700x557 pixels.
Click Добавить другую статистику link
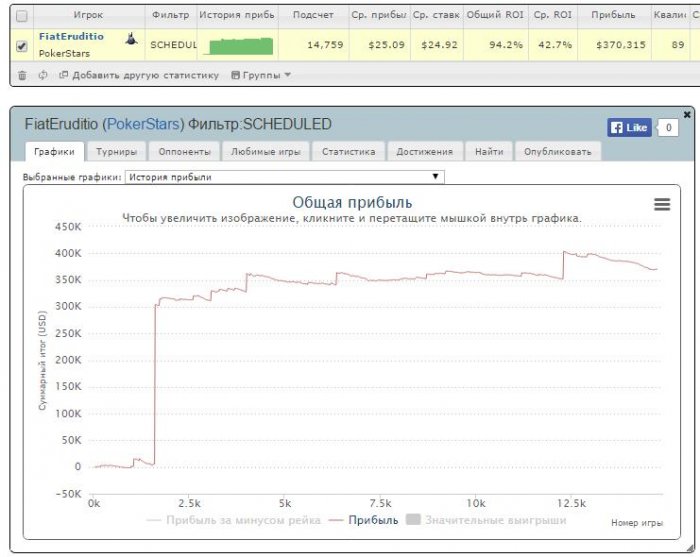pos(139,75)
